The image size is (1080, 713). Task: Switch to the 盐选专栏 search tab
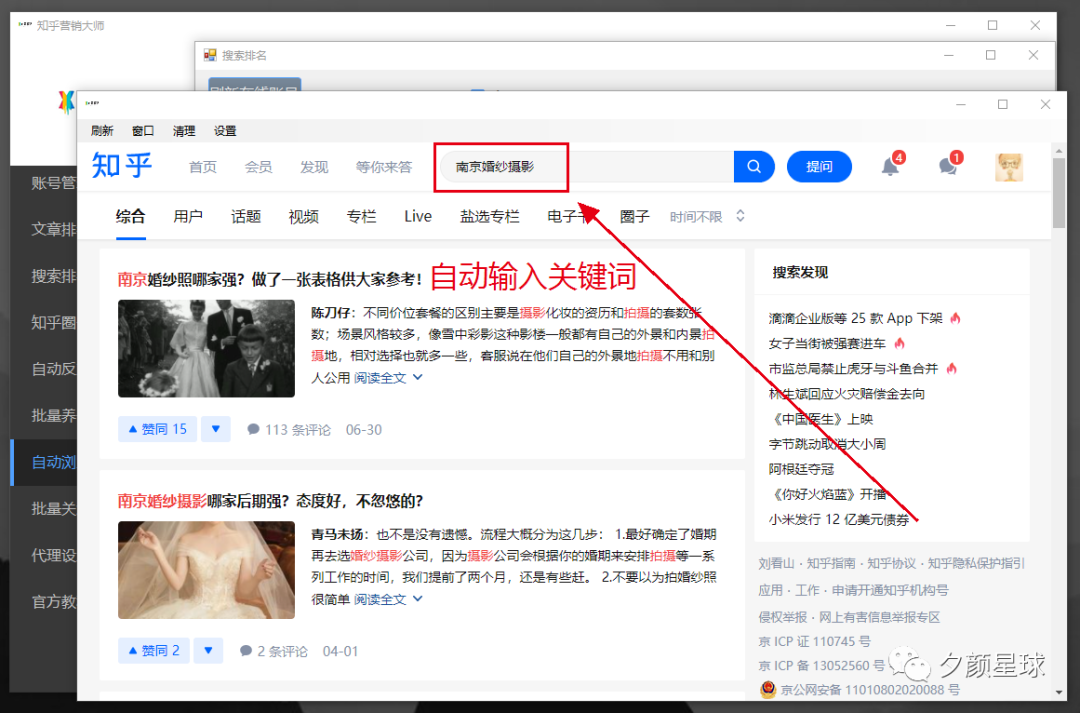[490, 217]
